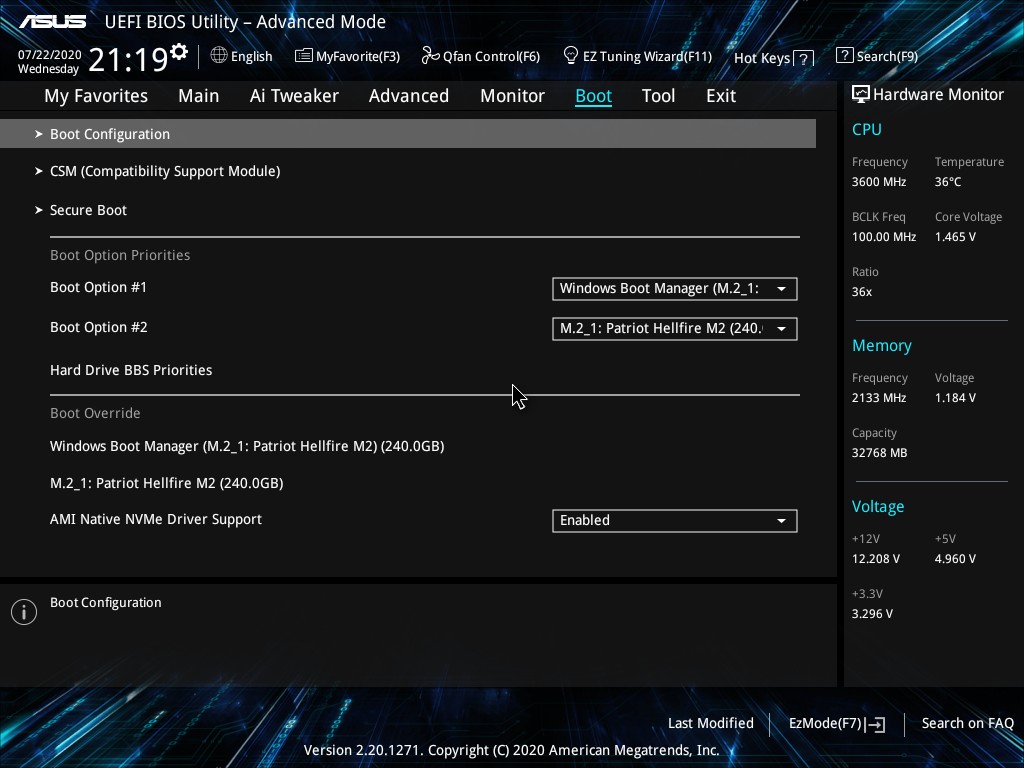Switch to EzMode(F7)
Screen dimensions: 1024x768
coord(836,723)
